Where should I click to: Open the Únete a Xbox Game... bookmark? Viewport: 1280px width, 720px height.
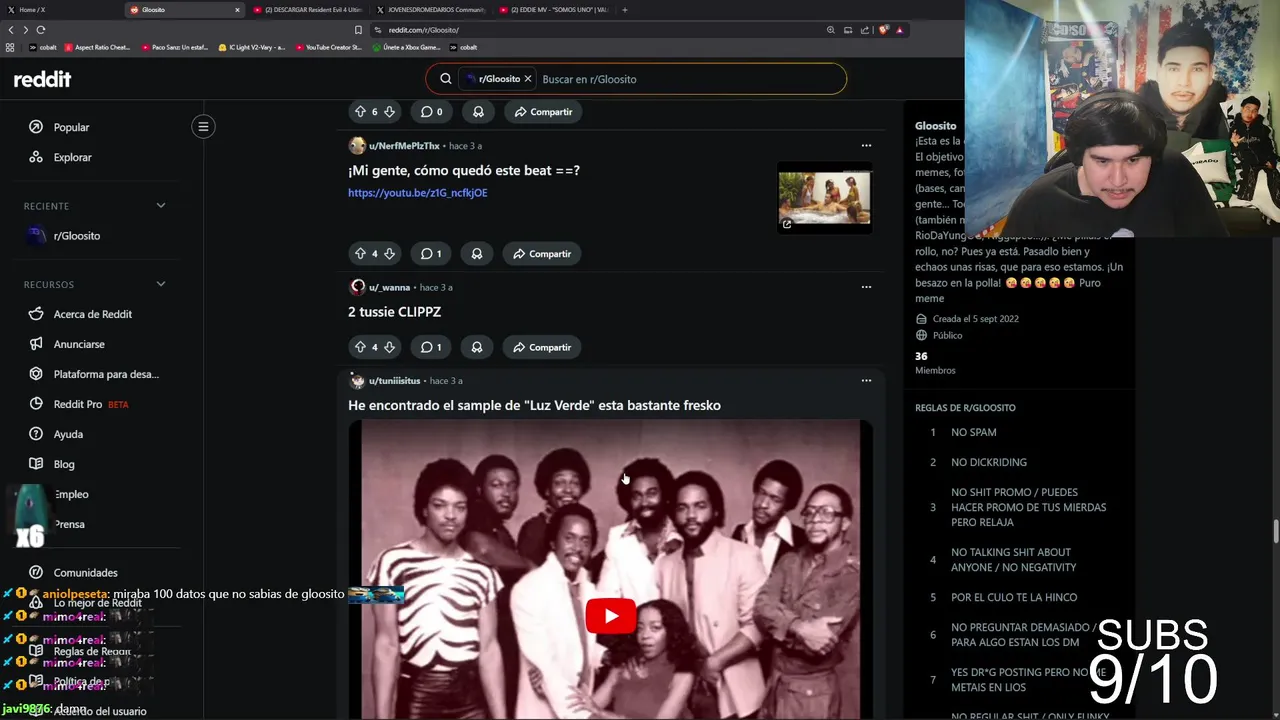tap(405, 47)
